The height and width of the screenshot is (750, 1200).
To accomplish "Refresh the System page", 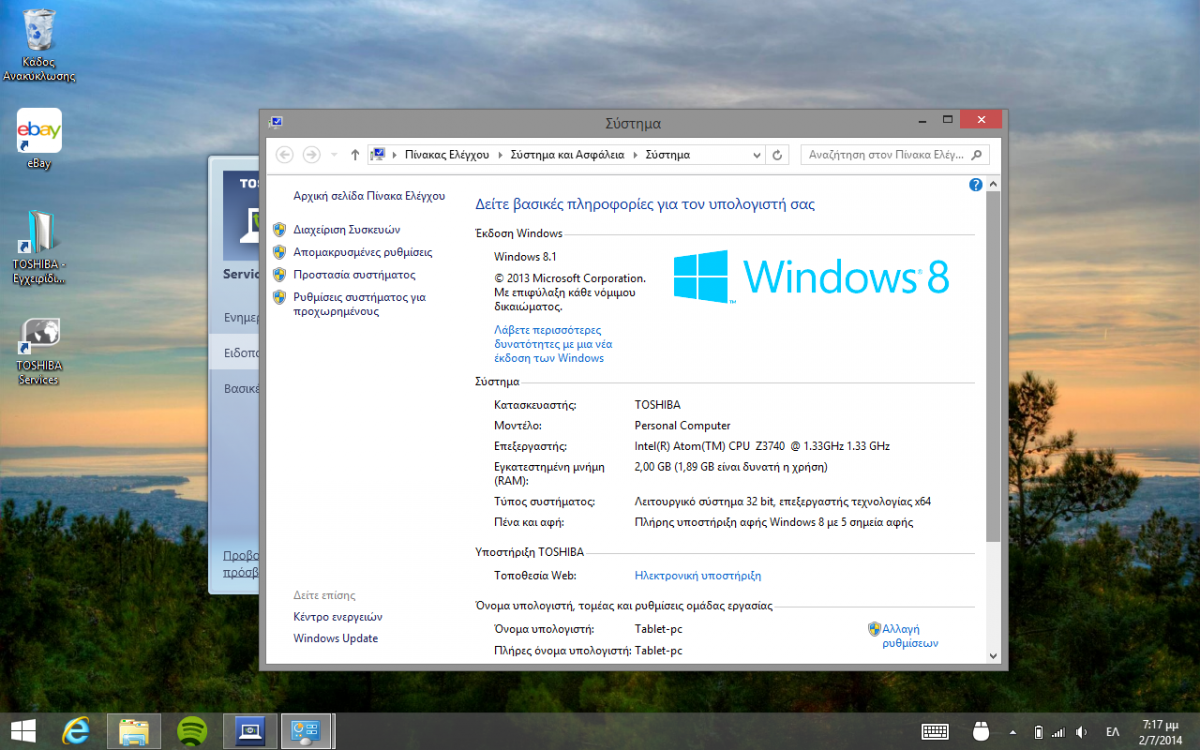I will click(778, 155).
